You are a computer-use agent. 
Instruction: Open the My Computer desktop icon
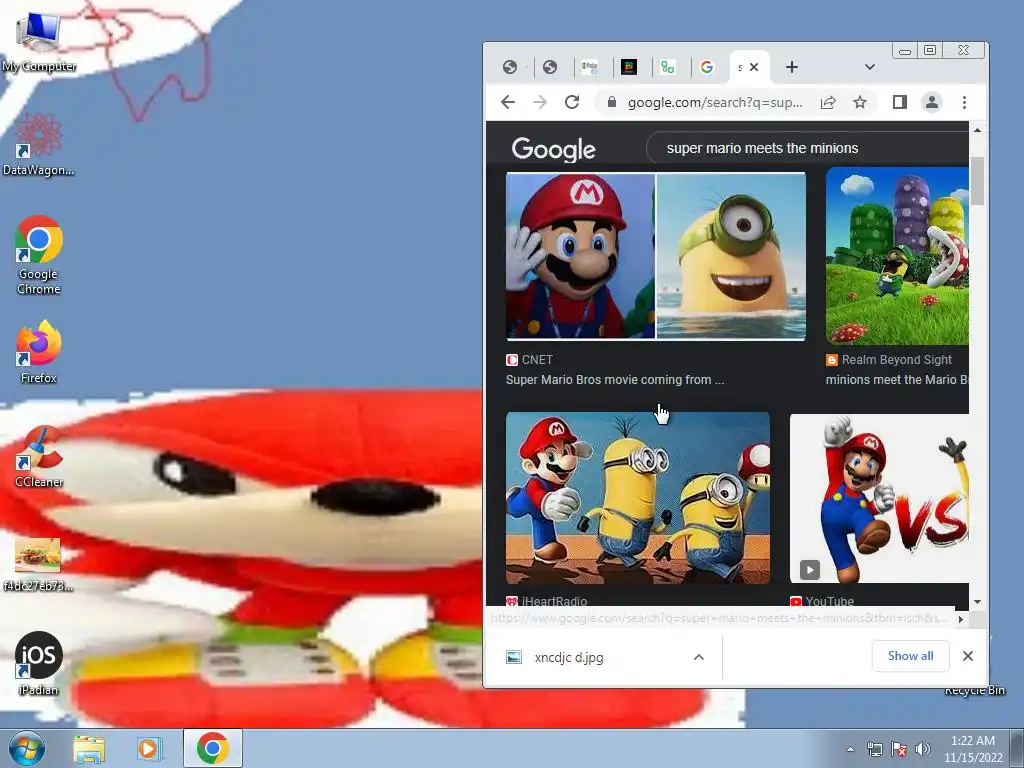coord(39,42)
